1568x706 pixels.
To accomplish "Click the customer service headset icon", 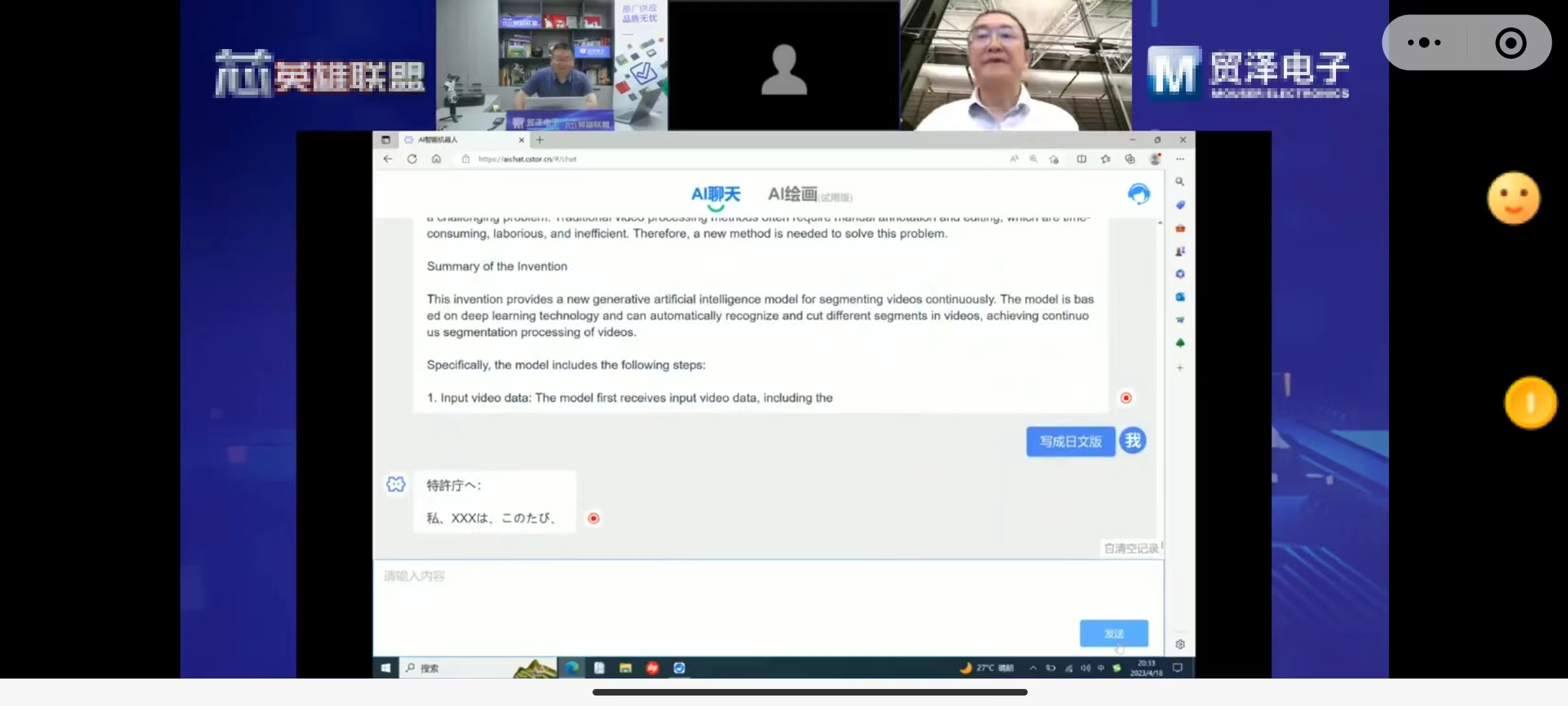I will point(1139,194).
